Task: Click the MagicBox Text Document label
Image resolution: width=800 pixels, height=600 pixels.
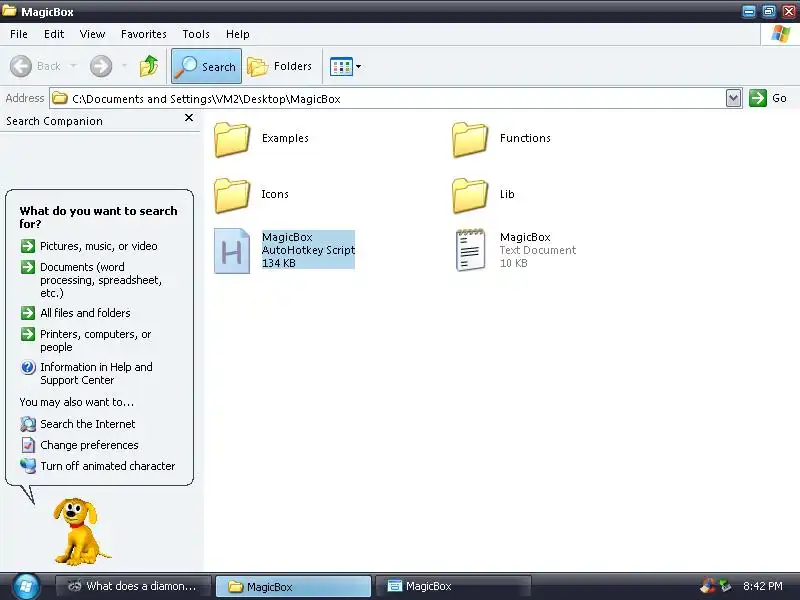Action: pyautogui.click(x=538, y=250)
